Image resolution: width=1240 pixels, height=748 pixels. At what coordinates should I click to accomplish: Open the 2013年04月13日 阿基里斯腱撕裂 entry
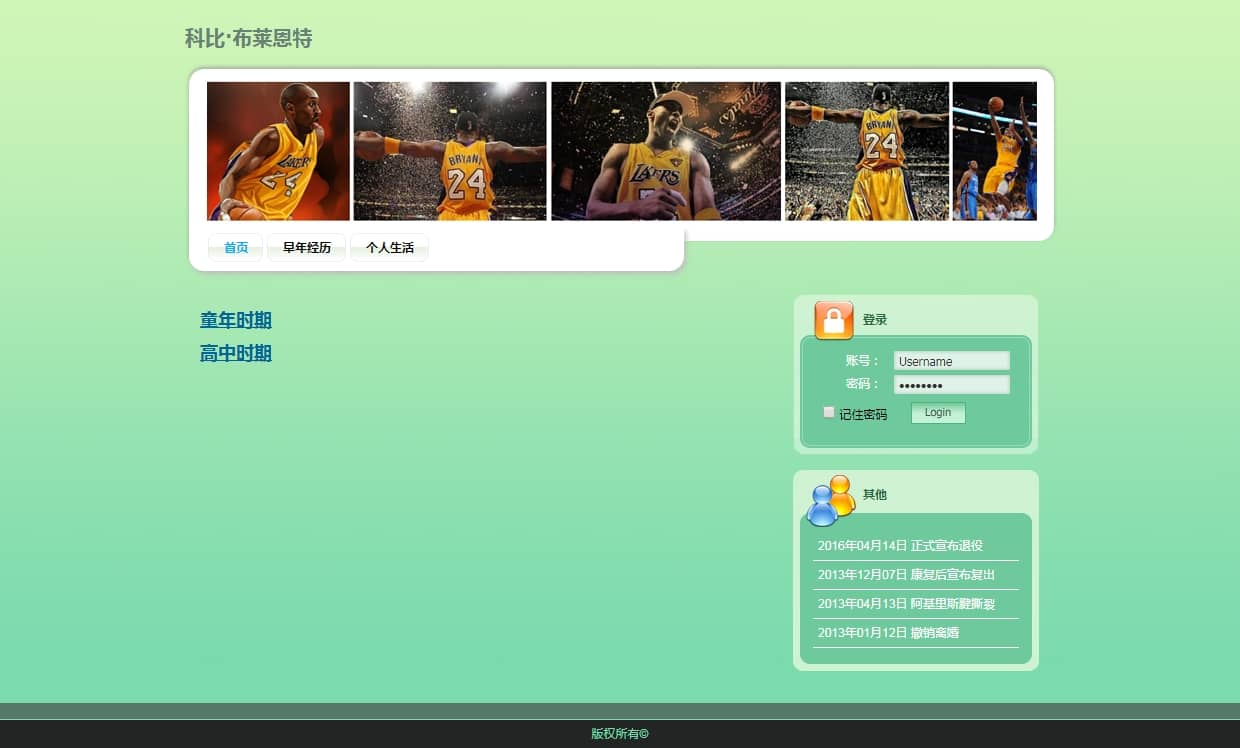coord(906,604)
